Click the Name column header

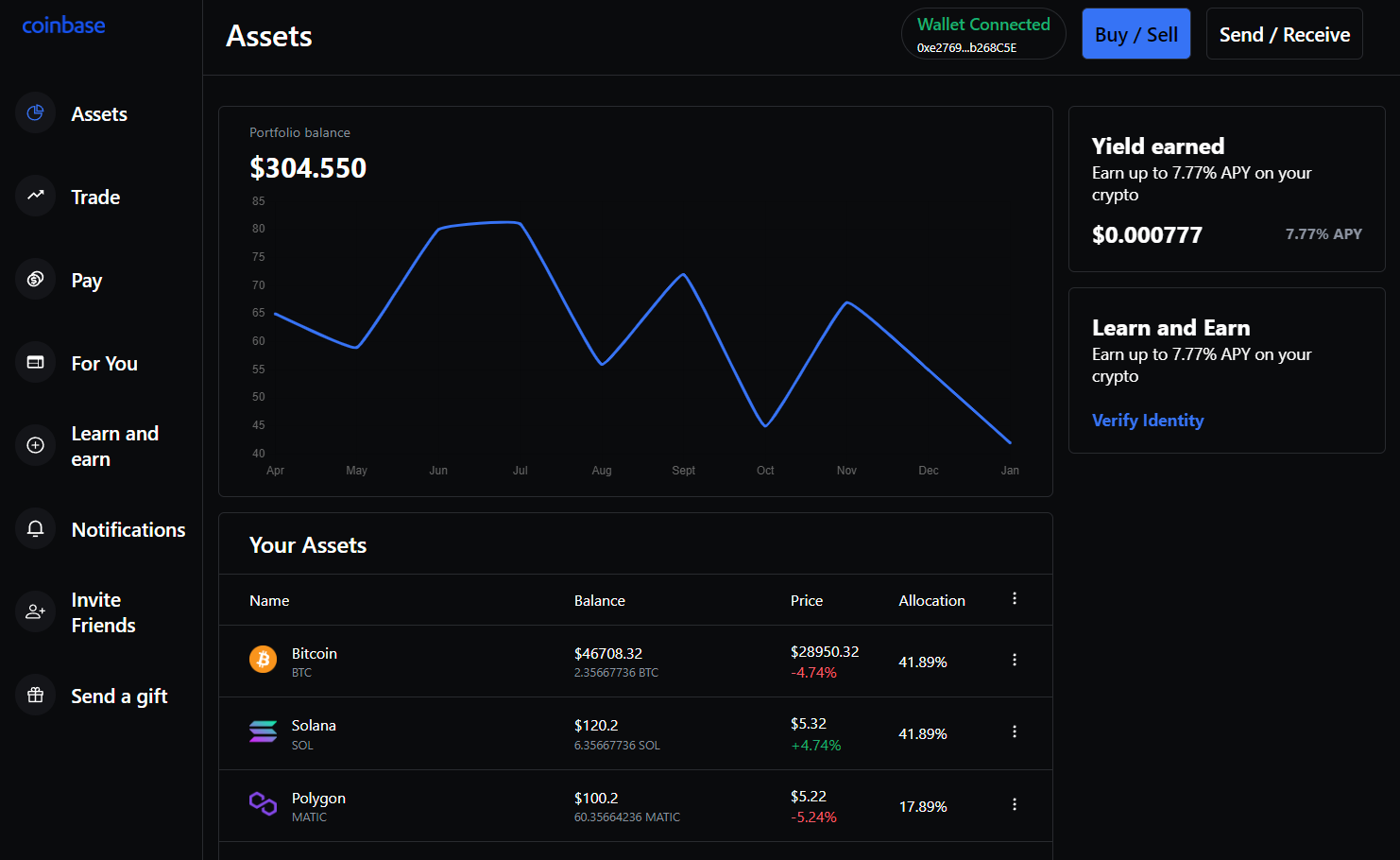269,601
